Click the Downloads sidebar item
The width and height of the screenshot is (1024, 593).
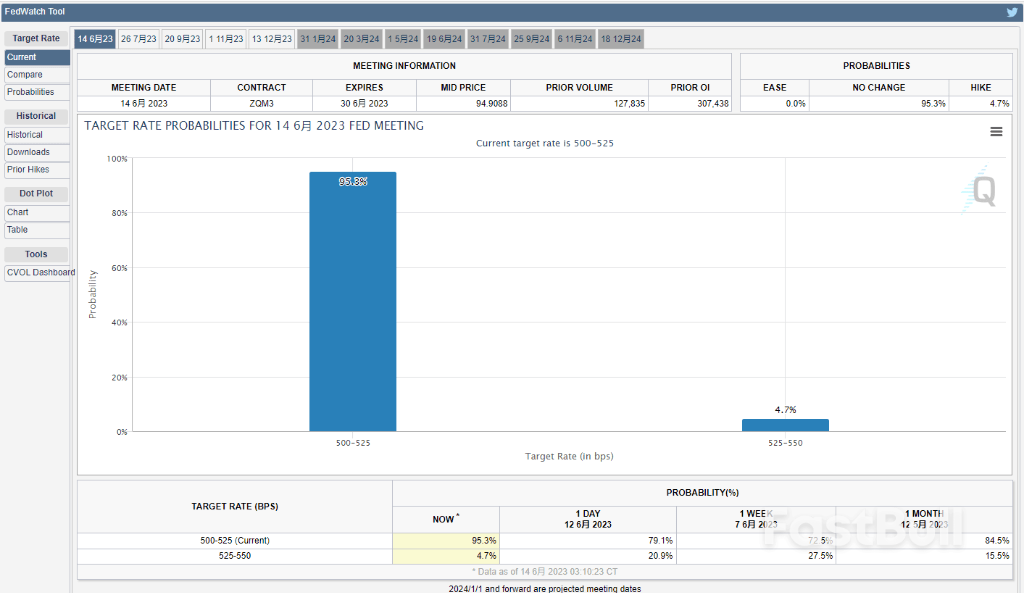[x=28, y=152]
